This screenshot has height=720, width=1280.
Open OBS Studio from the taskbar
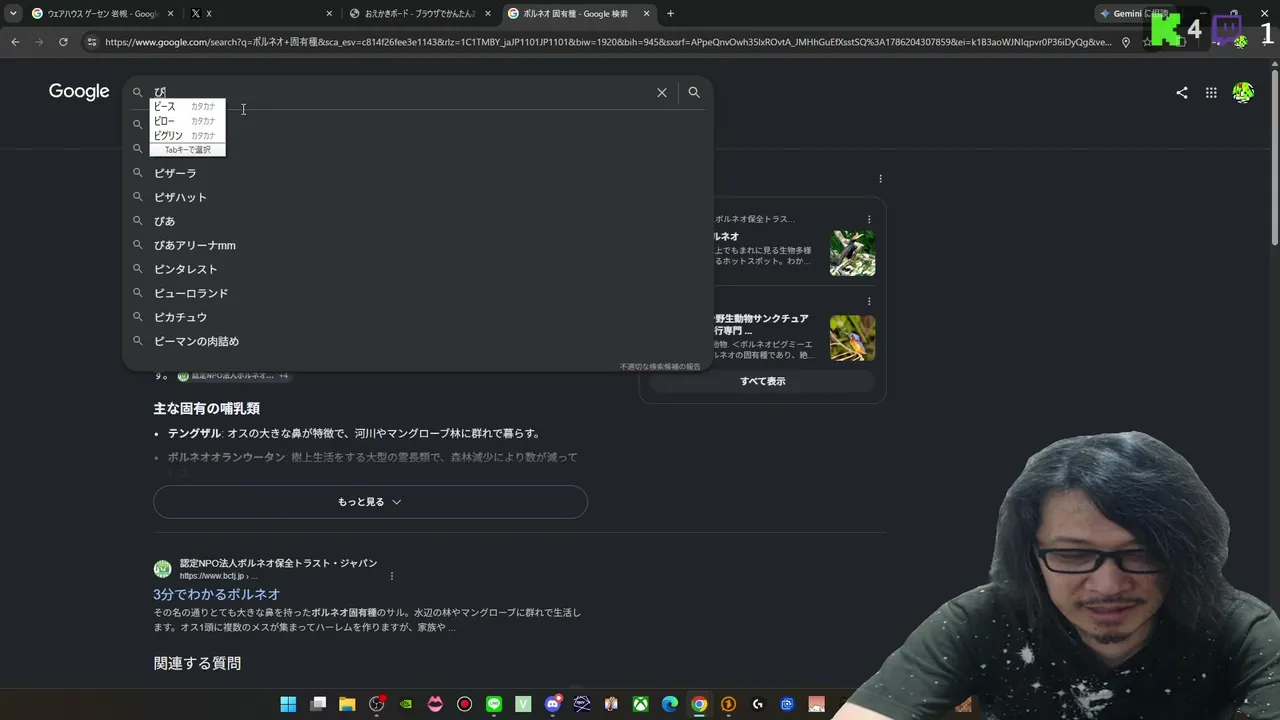click(x=377, y=704)
